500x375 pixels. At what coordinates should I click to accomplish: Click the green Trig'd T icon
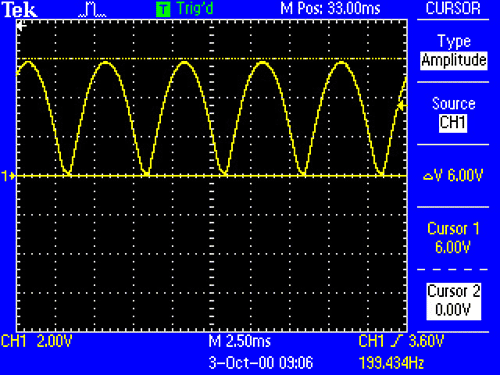pyautogui.click(x=163, y=9)
